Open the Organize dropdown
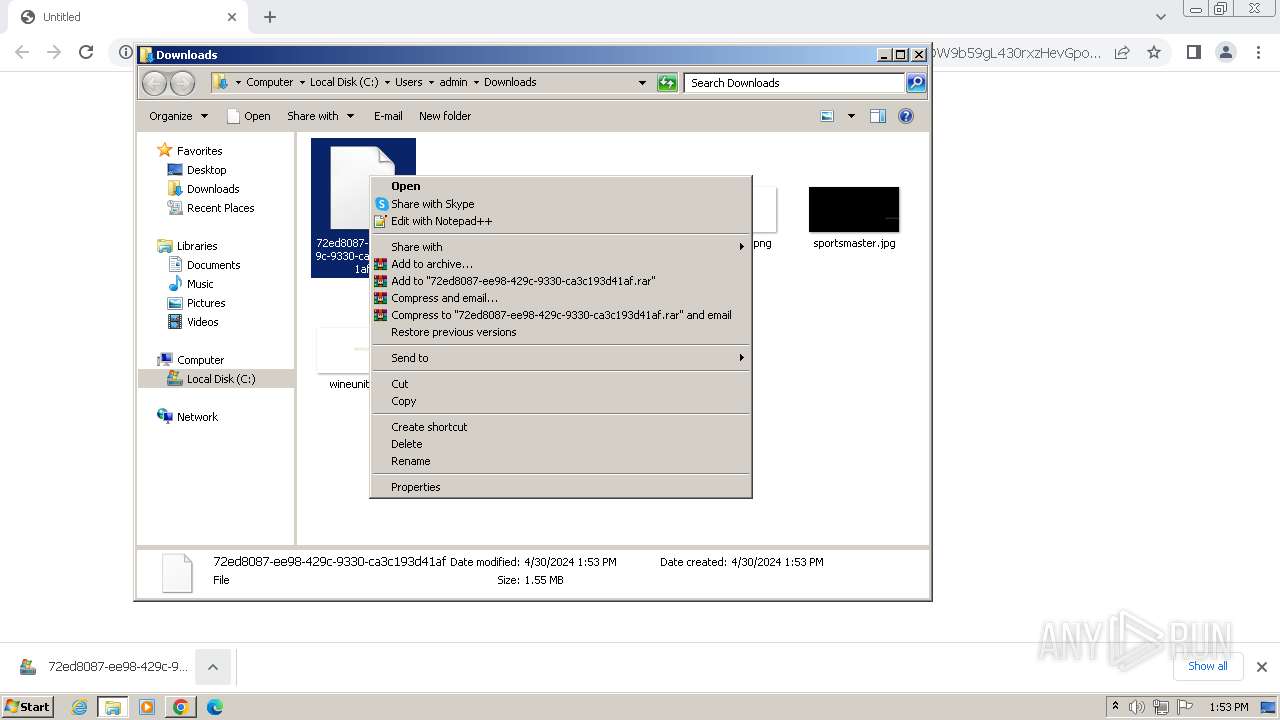Screen dimensions: 1280x720 (x=178, y=116)
